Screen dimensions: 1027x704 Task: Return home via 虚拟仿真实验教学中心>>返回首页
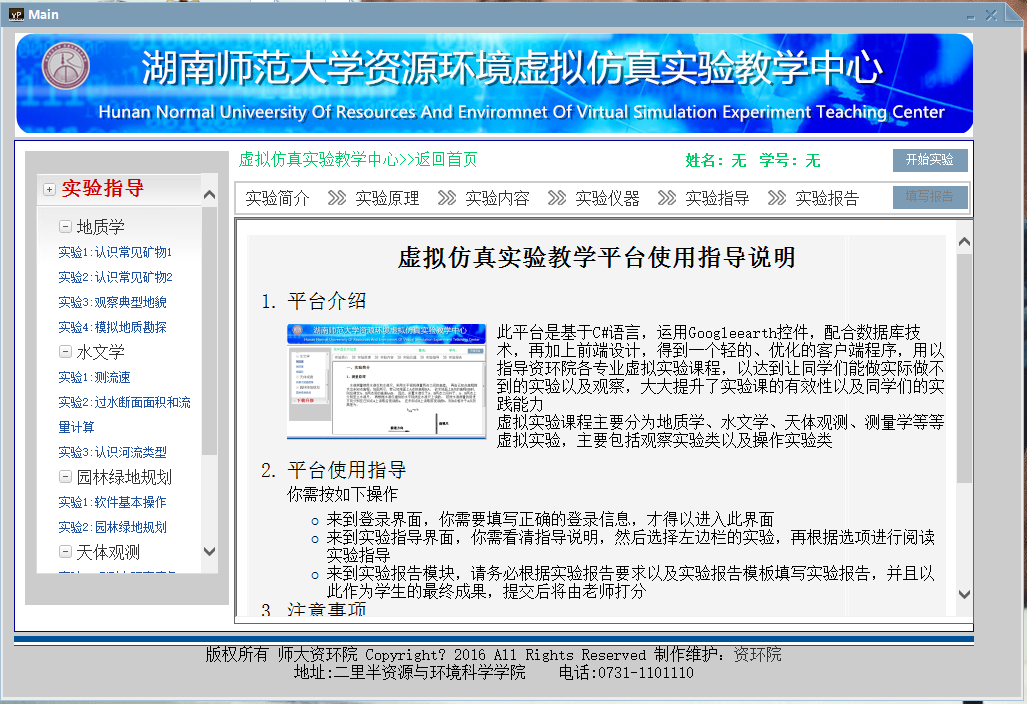tap(358, 159)
